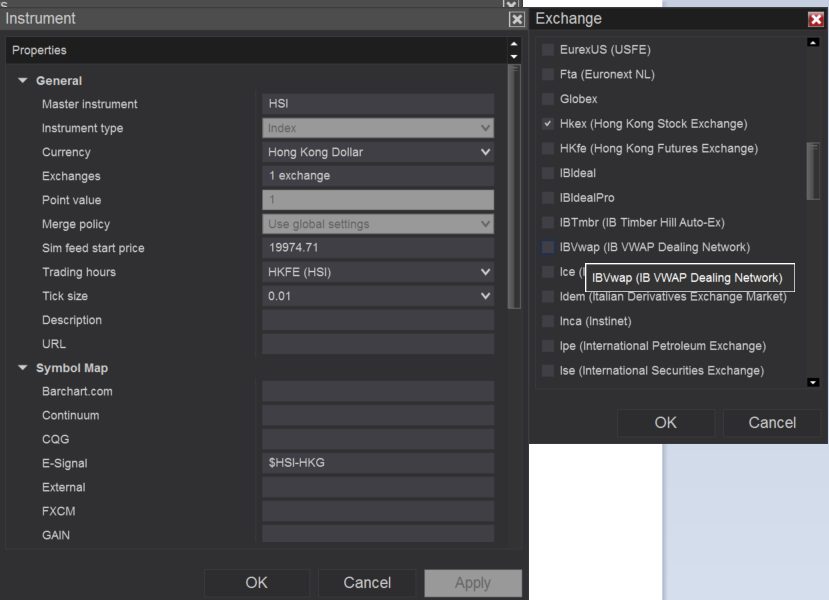Screen dimensions: 829x600
Task: Check Ise (International Securities Exchange)
Action: tap(548, 371)
